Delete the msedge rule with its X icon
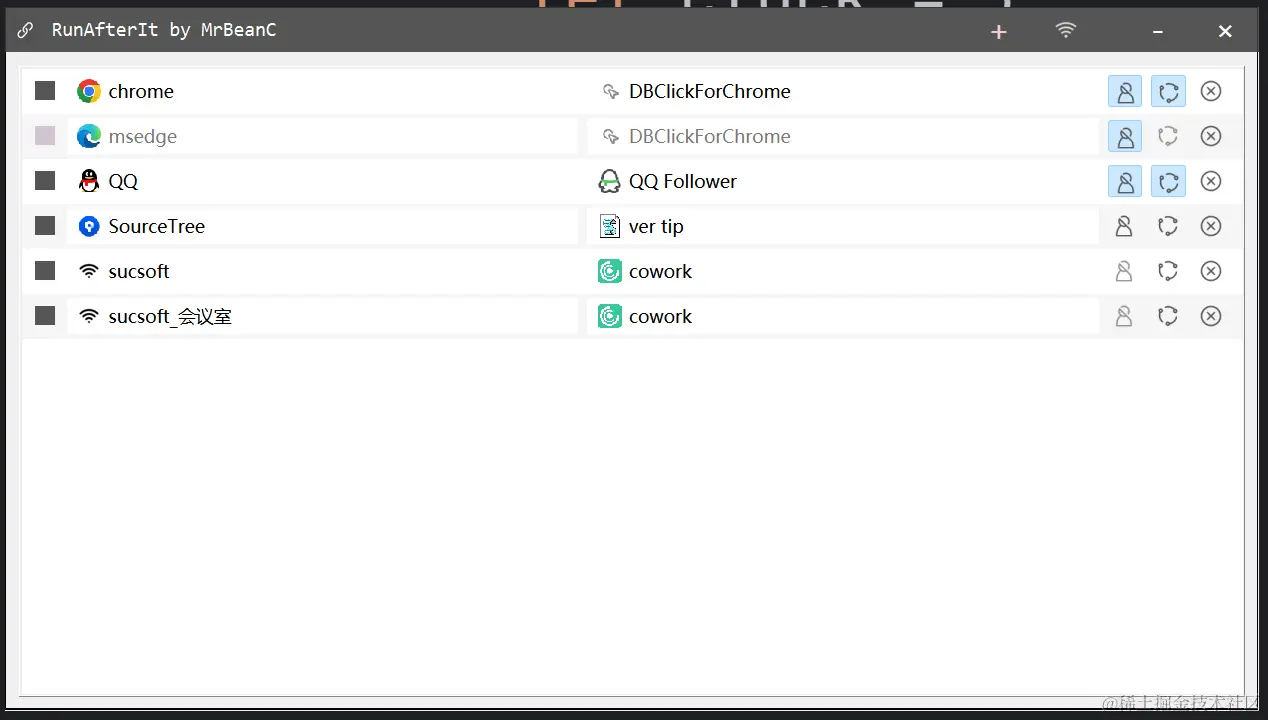The image size is (1268, 720). (1211, 136)
